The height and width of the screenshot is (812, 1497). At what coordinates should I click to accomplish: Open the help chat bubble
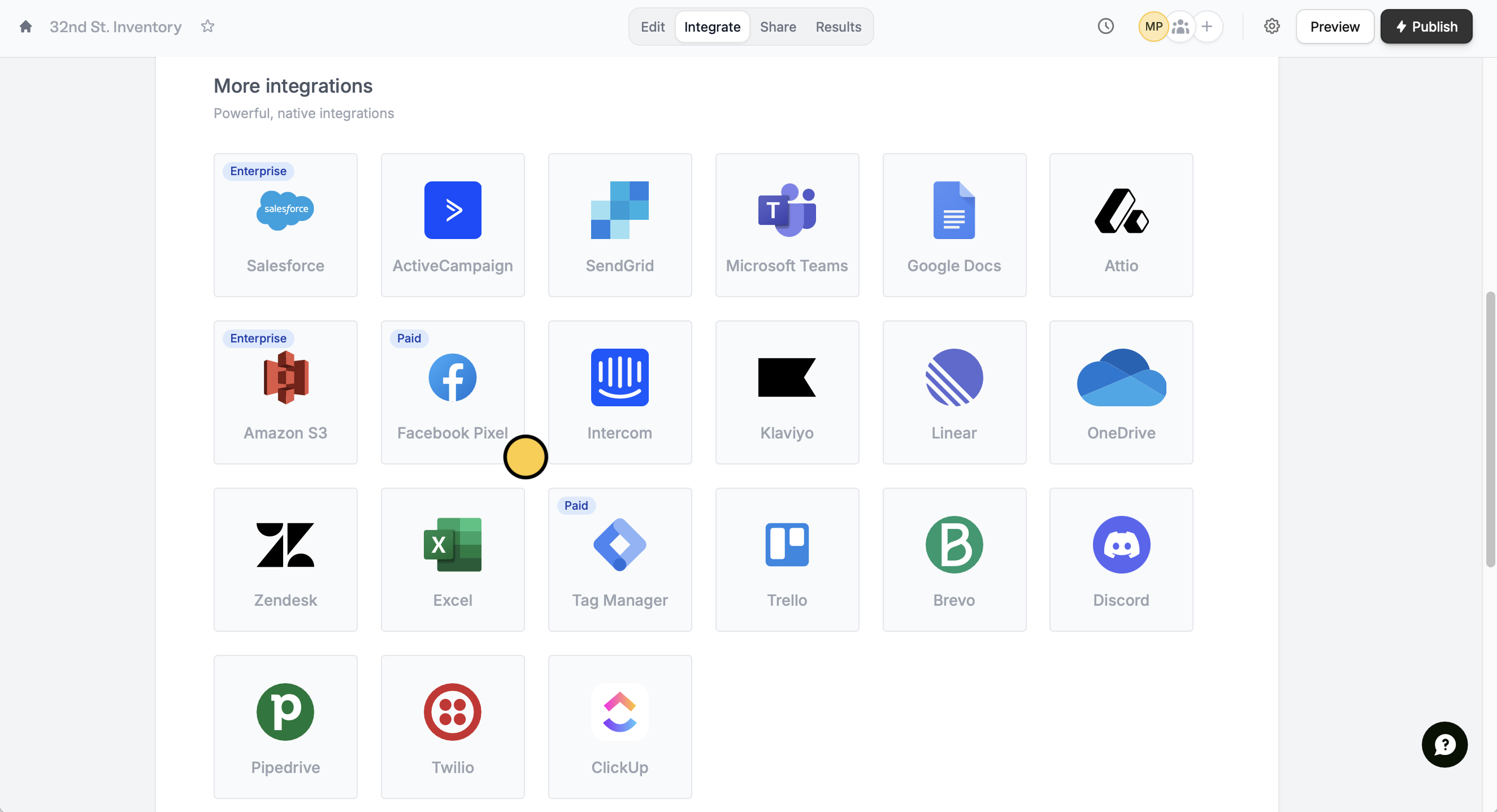tap(1444, 745)
